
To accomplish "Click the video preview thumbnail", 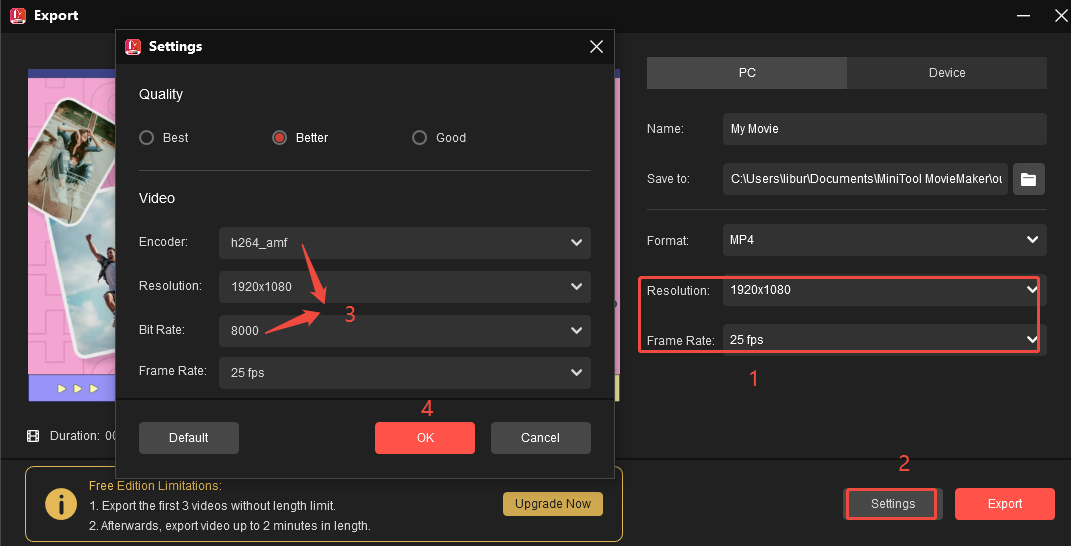I will (71, 234).
